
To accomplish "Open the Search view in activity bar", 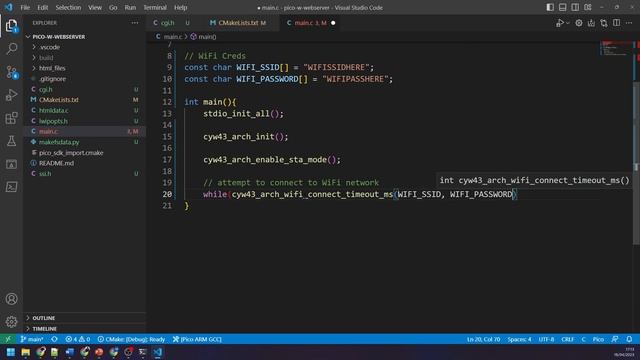I will click(x=11, y=49).
